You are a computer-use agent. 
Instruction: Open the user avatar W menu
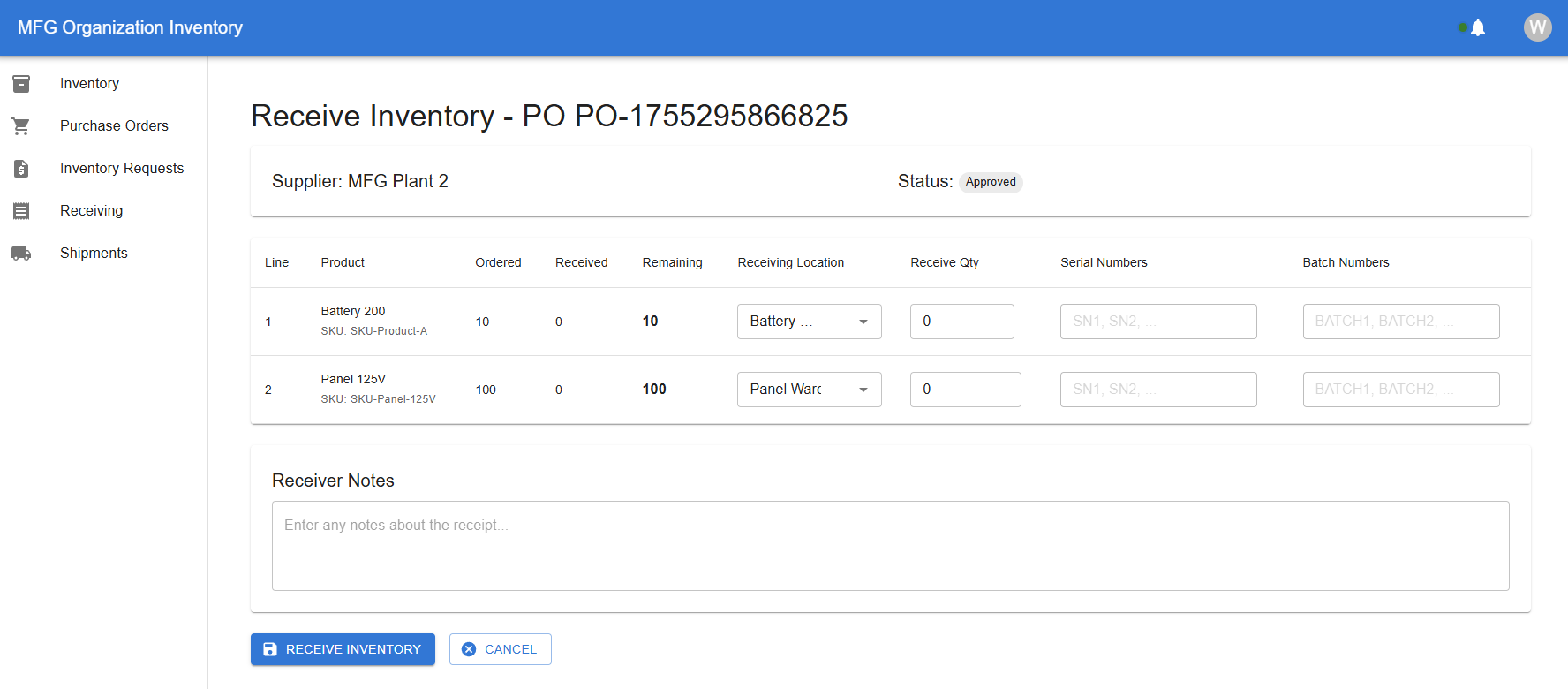coord(1537,27)
